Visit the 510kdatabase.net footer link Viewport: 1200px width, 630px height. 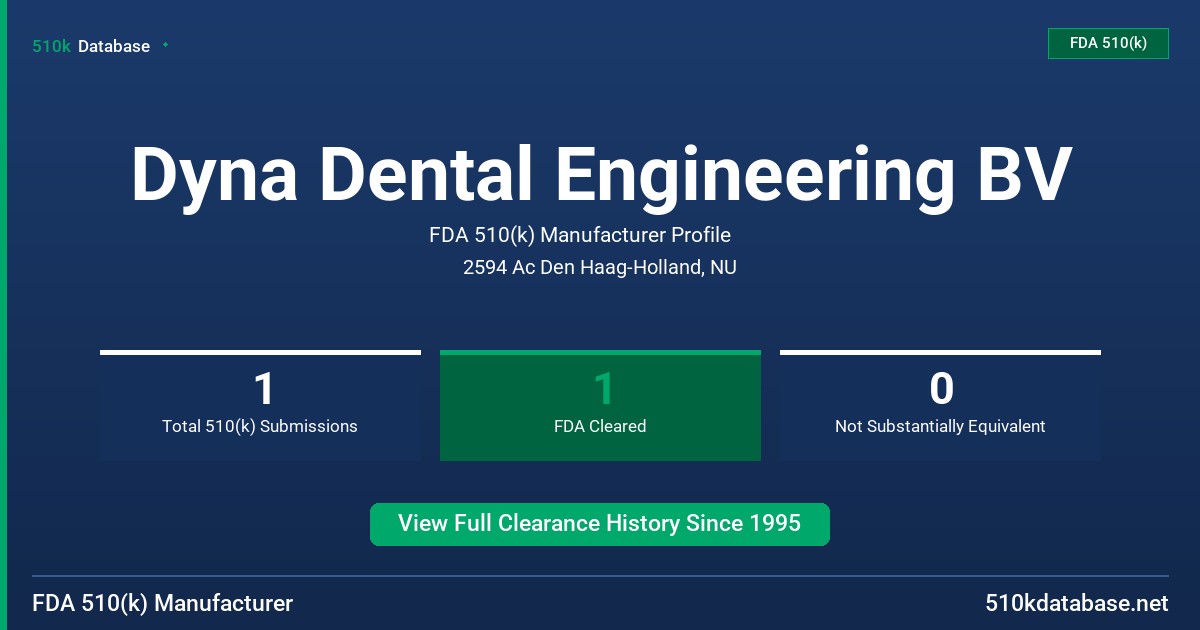pos(1076,604)
